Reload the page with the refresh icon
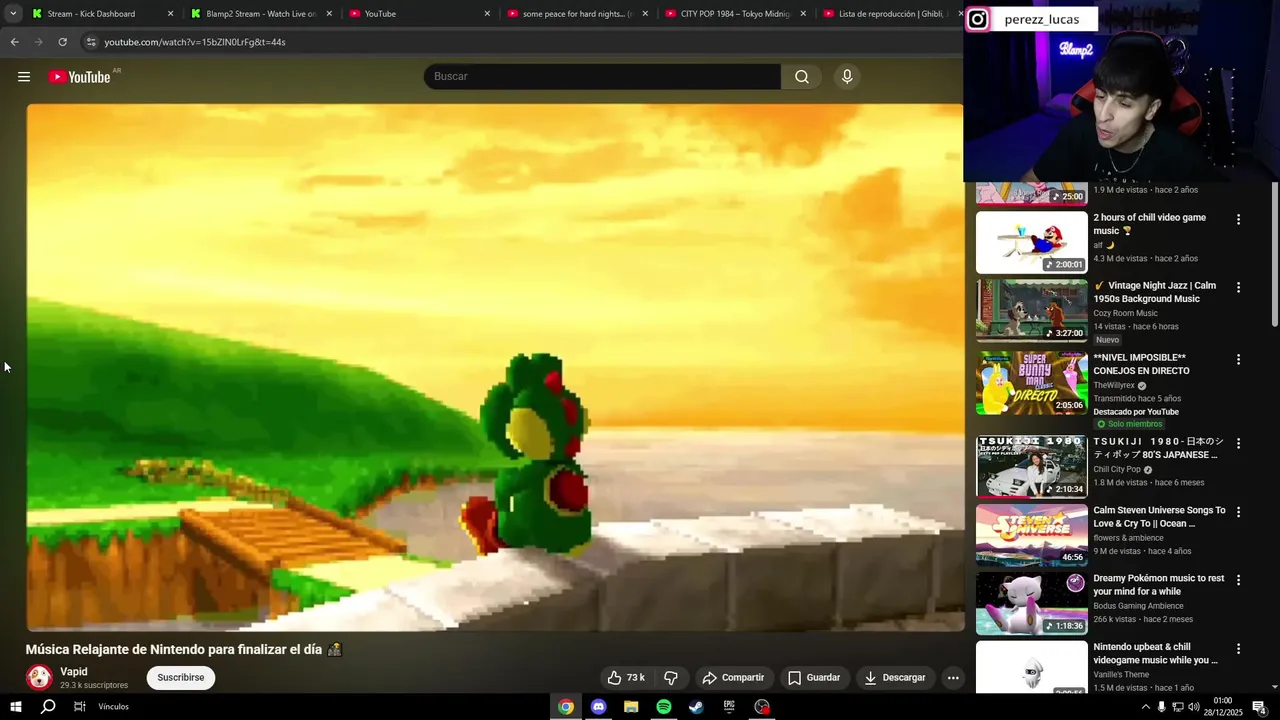 coord(63,42)
